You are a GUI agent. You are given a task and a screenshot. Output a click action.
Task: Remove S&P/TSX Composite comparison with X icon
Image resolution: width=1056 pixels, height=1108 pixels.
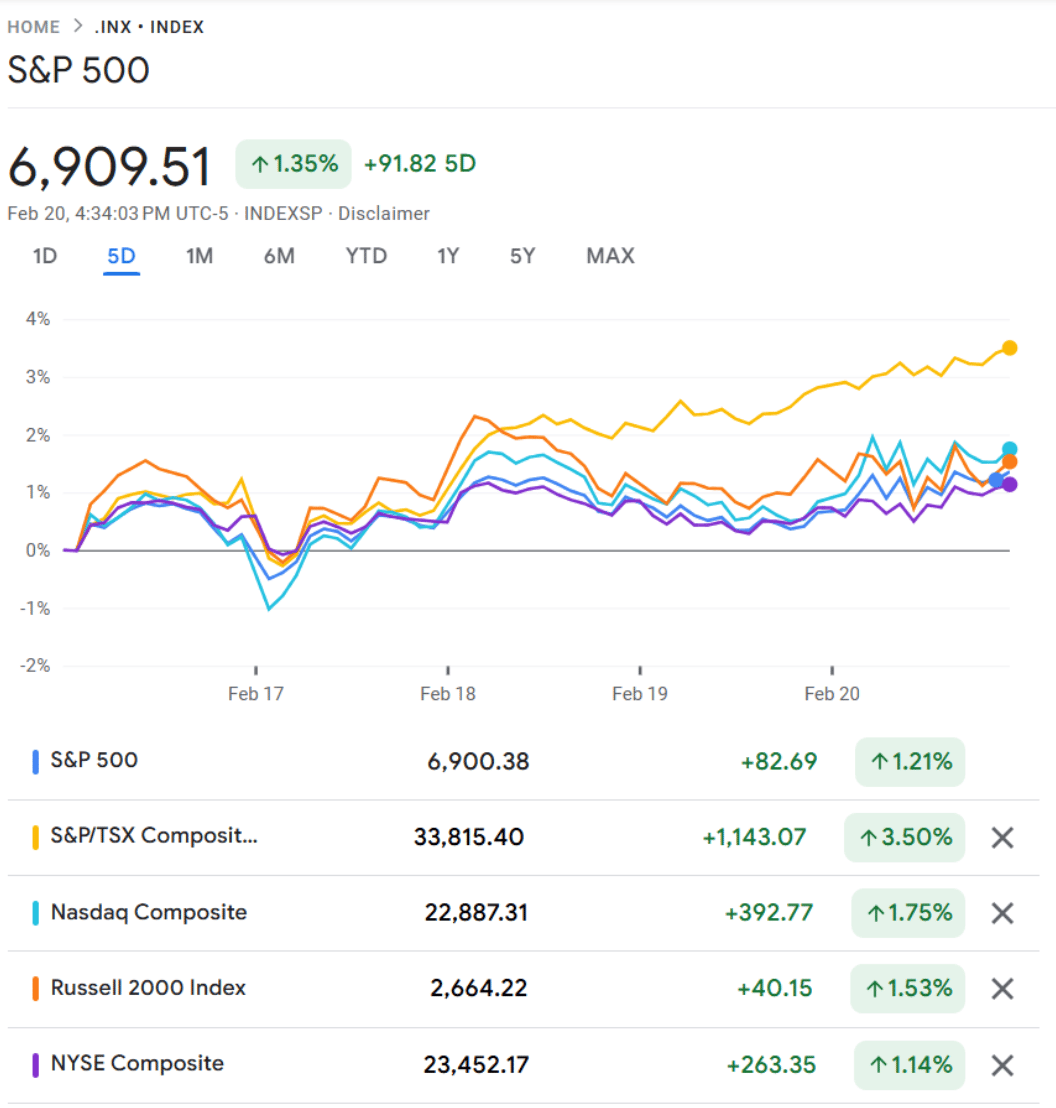(1002, 838)
